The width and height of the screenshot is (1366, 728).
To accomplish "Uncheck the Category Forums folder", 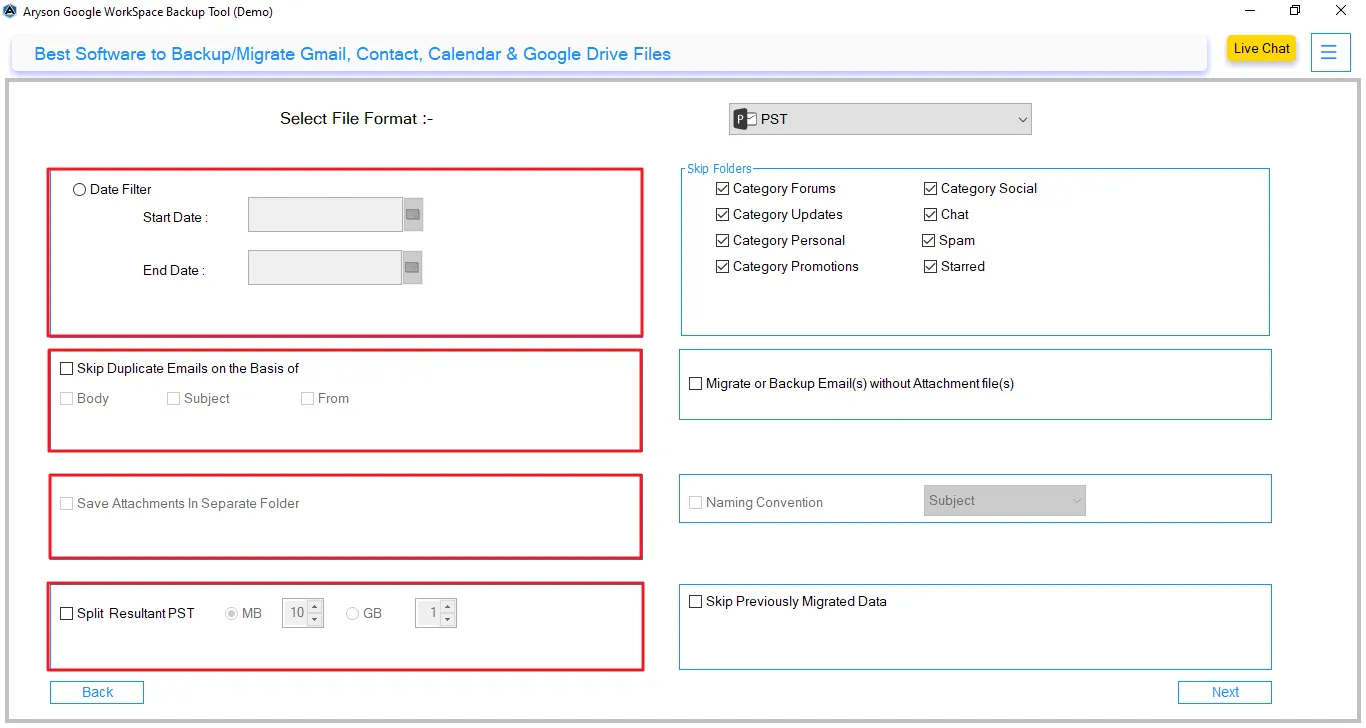I will tap(723, 189).
